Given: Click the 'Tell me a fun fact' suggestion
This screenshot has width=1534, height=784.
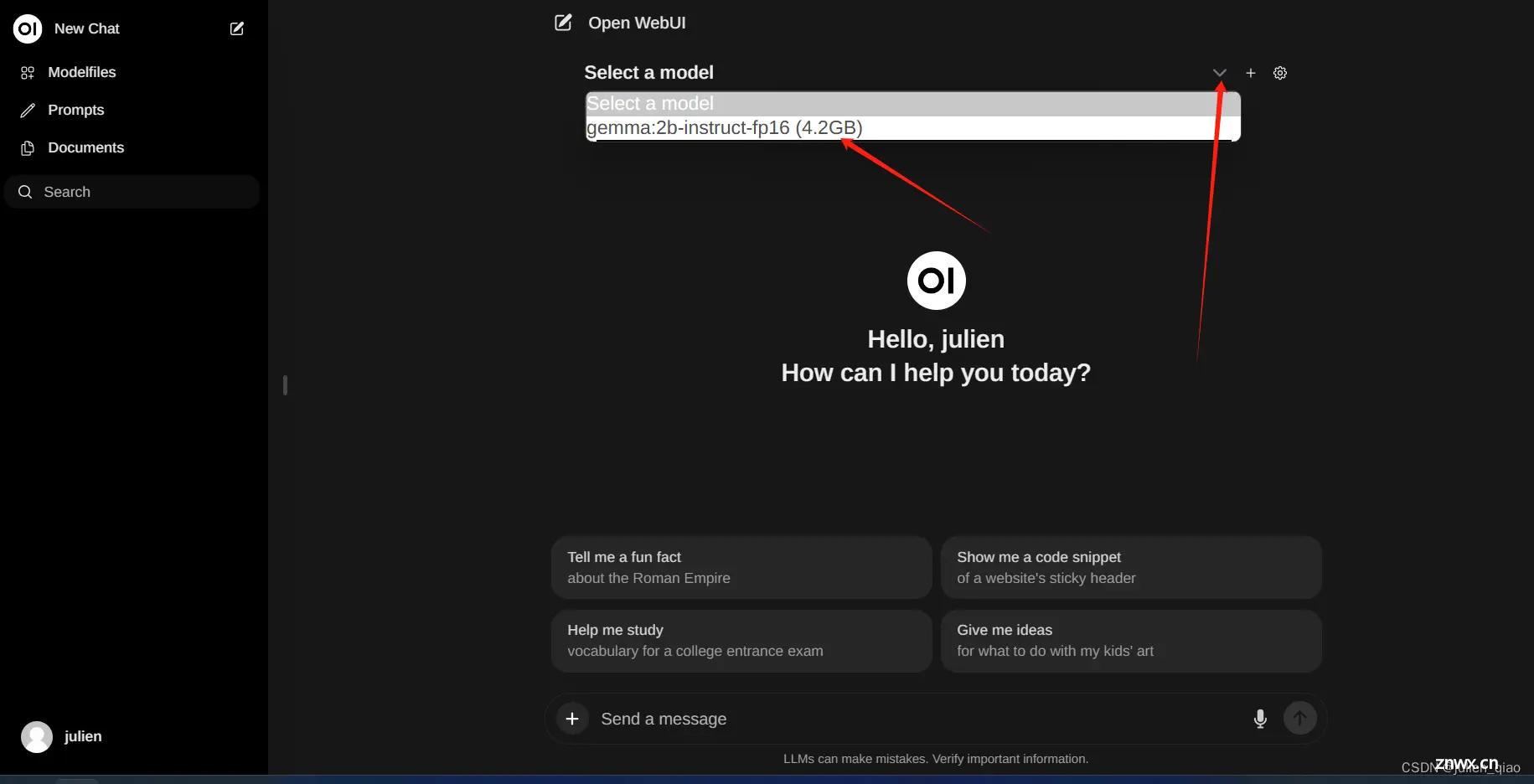Looking at the screenshot, I should (x=741, y=567).
